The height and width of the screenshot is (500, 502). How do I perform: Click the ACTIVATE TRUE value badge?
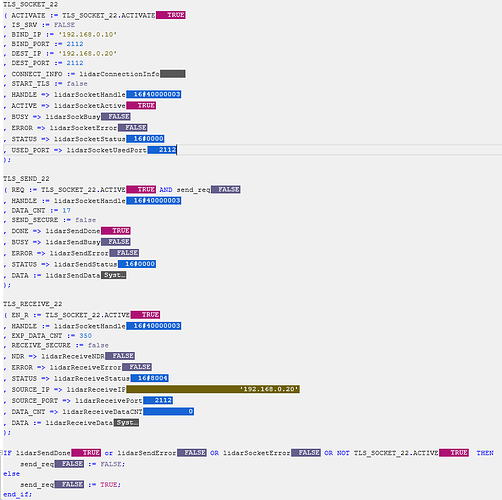(171, 15)
